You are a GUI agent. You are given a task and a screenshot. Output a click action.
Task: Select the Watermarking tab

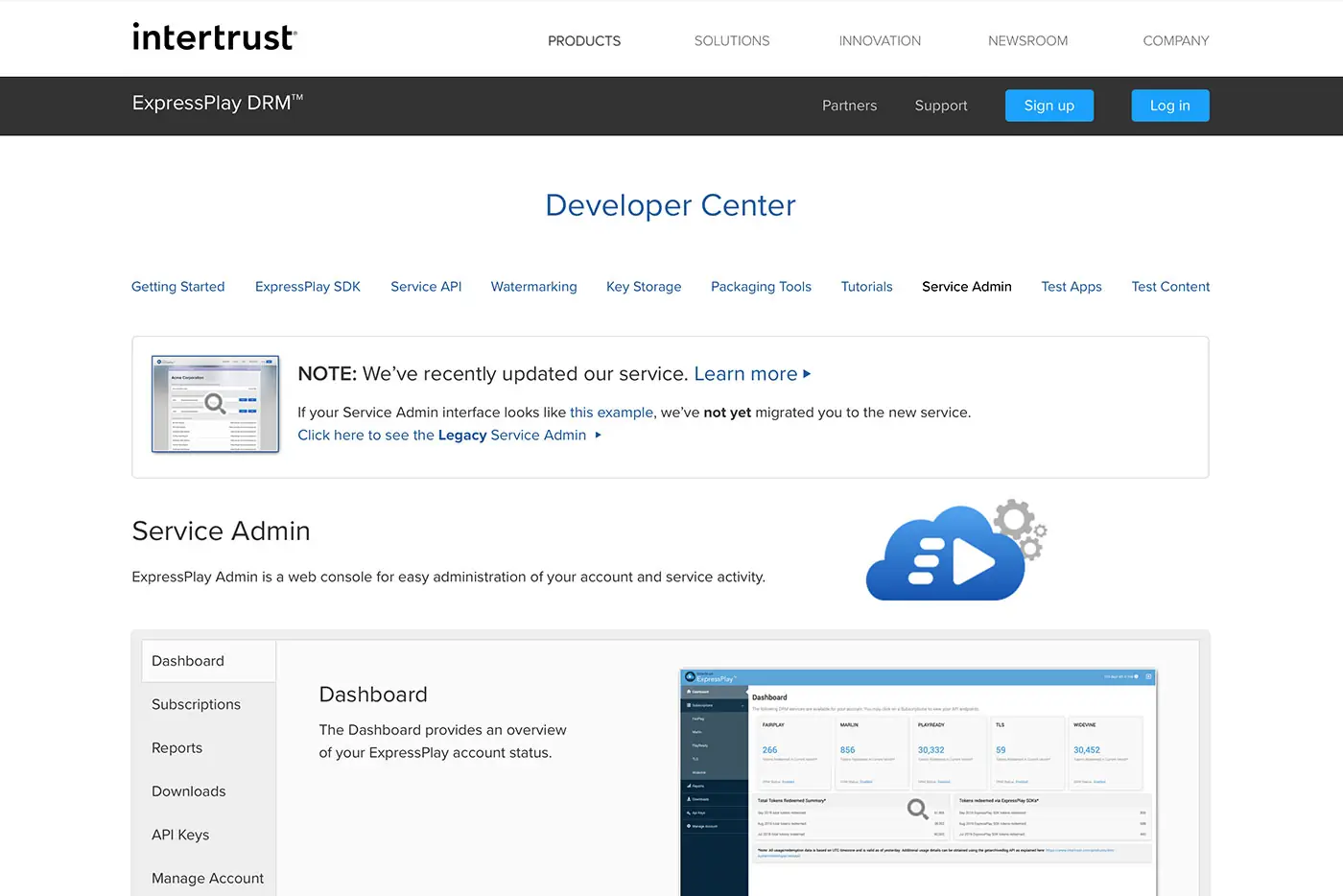tap(534, 287)
